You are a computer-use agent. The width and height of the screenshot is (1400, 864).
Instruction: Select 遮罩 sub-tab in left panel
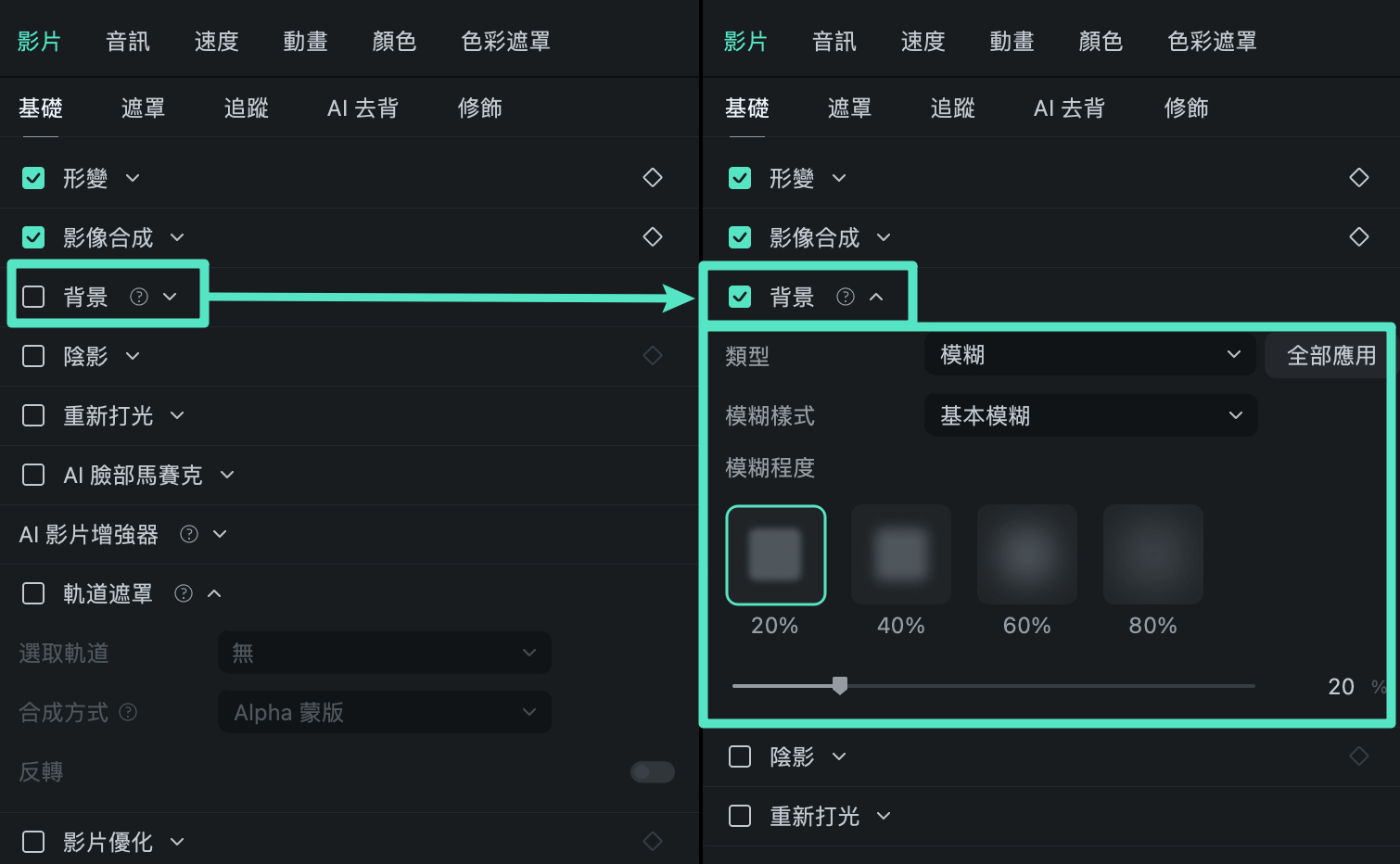point(144,108)
